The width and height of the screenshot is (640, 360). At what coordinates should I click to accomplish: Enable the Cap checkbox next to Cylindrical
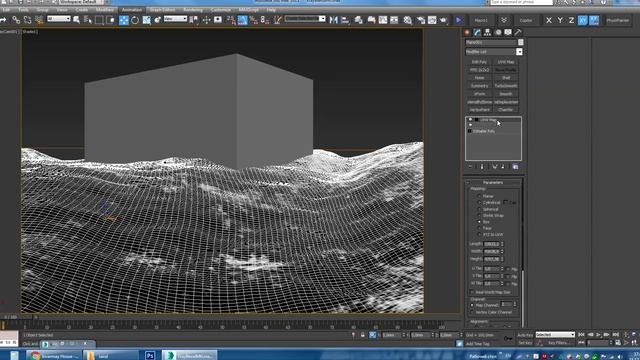click(506, 202)
